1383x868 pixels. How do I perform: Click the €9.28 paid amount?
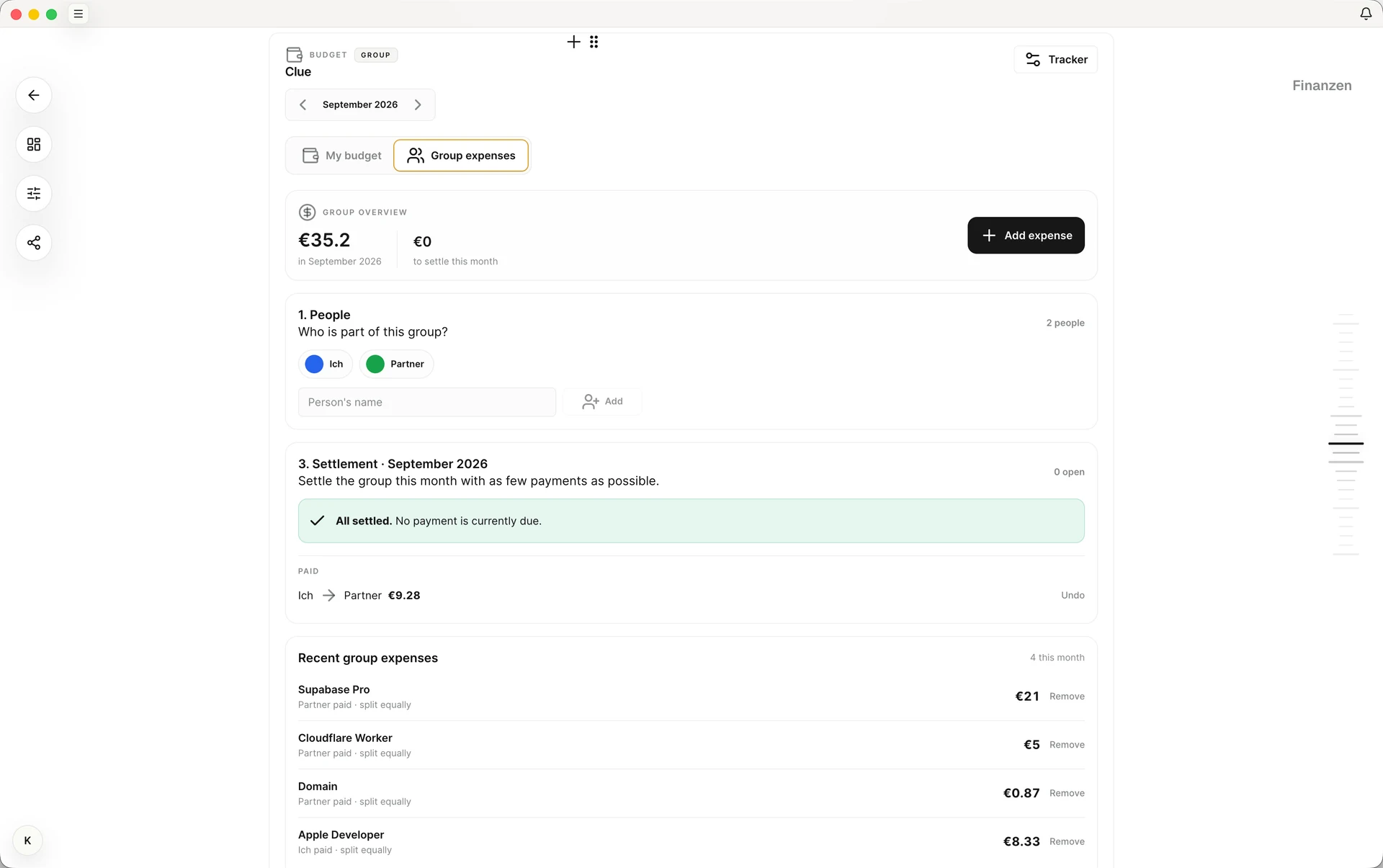[x=404, y=595]
